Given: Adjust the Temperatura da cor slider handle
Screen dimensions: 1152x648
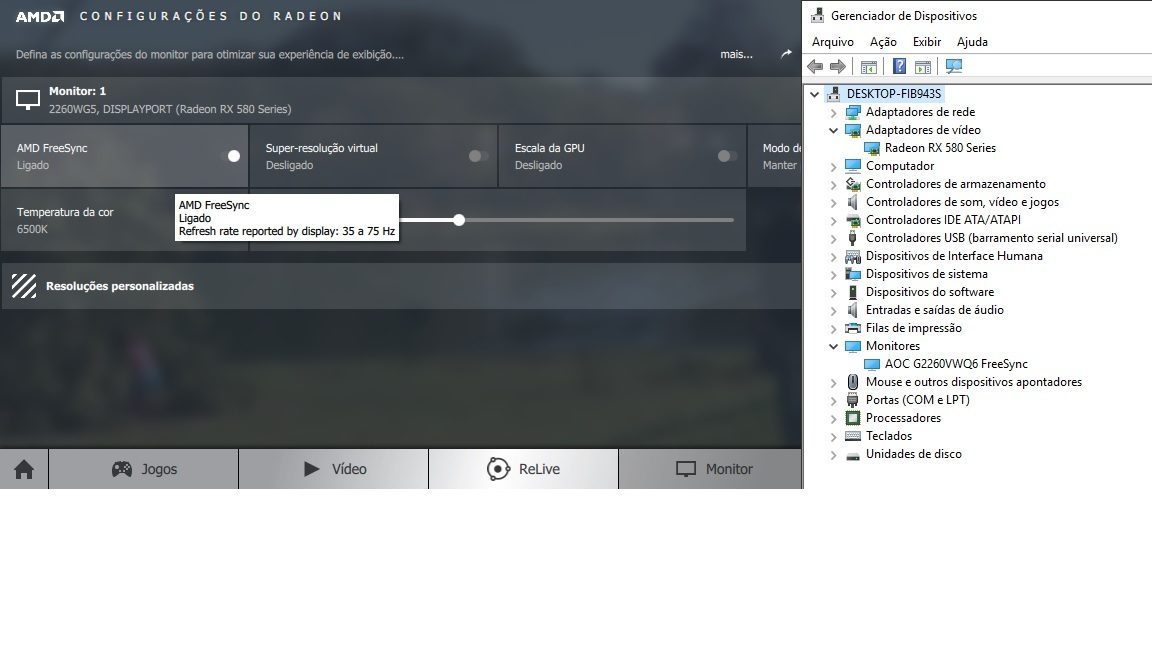Looking at the screenshot, I should (x=459, y=220).
